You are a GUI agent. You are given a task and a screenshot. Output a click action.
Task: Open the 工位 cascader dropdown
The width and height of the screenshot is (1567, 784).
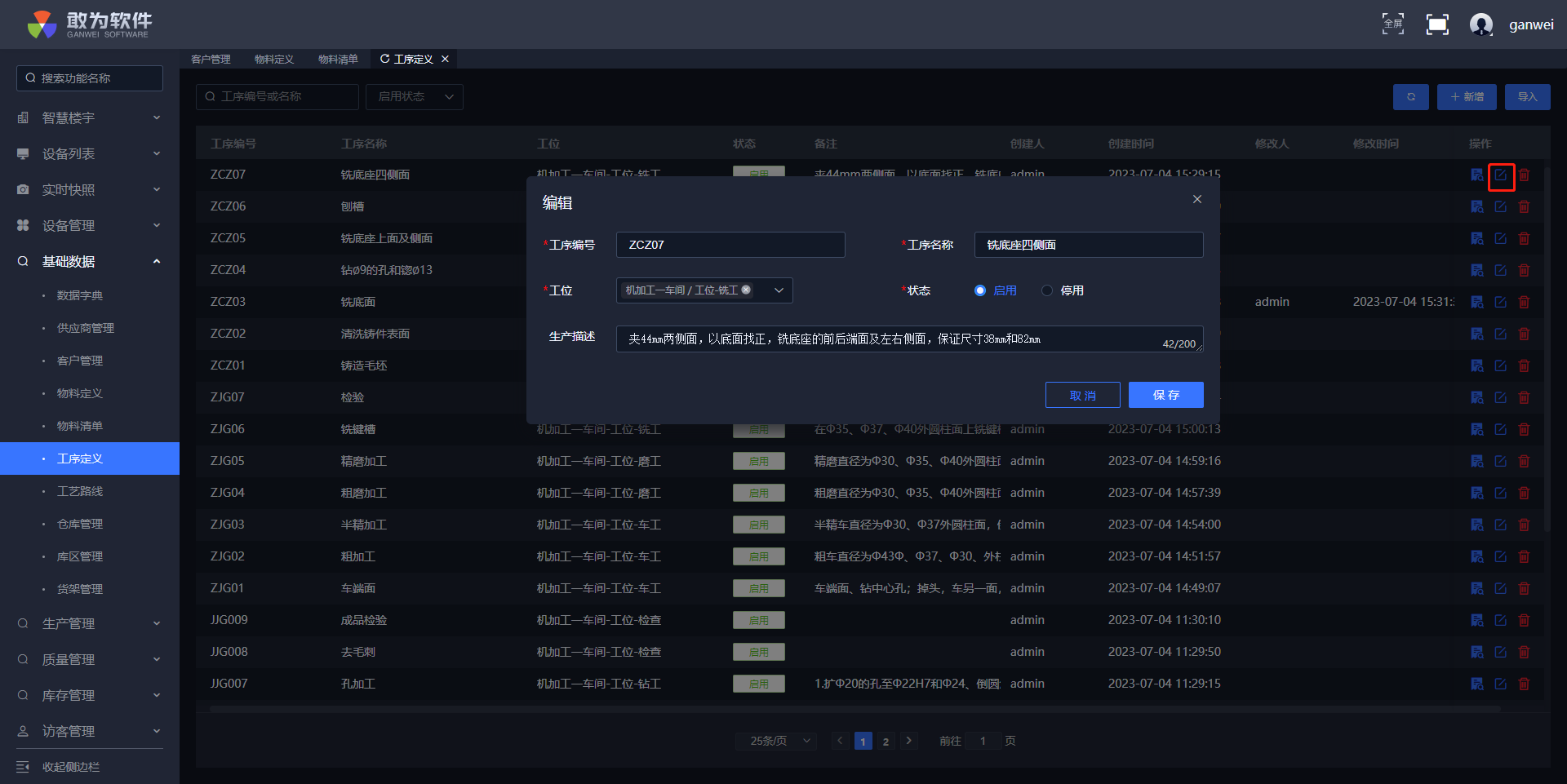point(779,290)
